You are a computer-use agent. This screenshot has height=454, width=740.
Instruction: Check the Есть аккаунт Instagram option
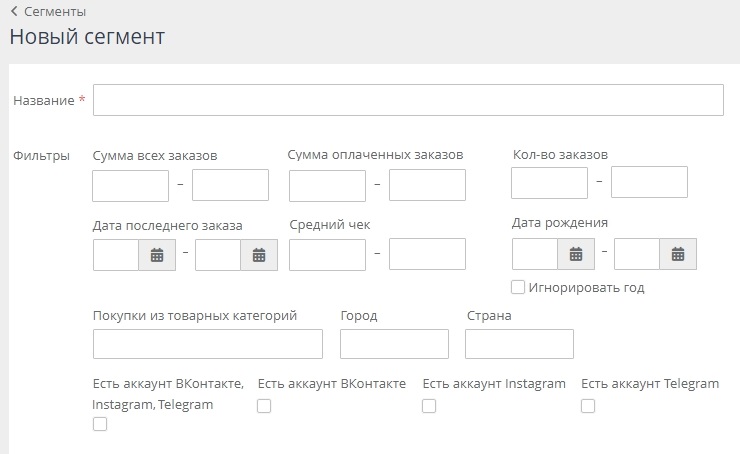pos(429,406)
